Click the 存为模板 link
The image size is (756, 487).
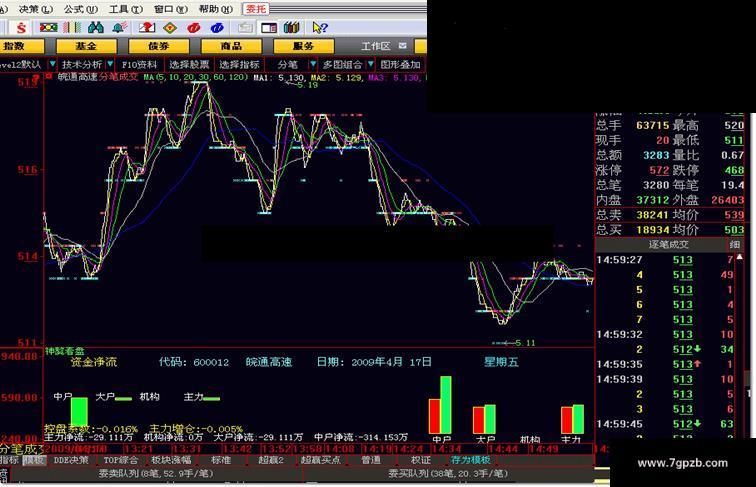[471, 460]
